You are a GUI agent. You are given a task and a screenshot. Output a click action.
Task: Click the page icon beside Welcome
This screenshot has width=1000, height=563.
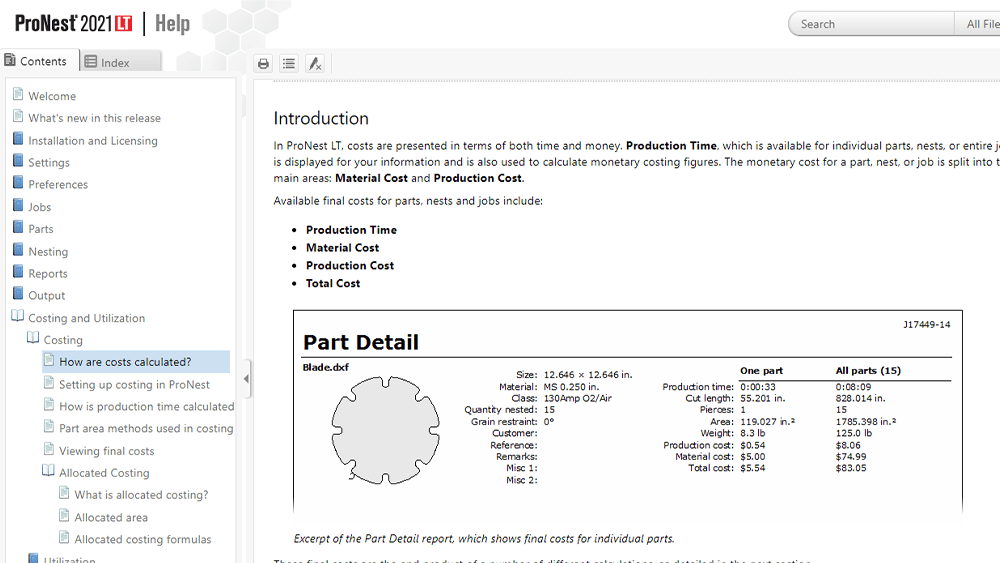(18, 95)
